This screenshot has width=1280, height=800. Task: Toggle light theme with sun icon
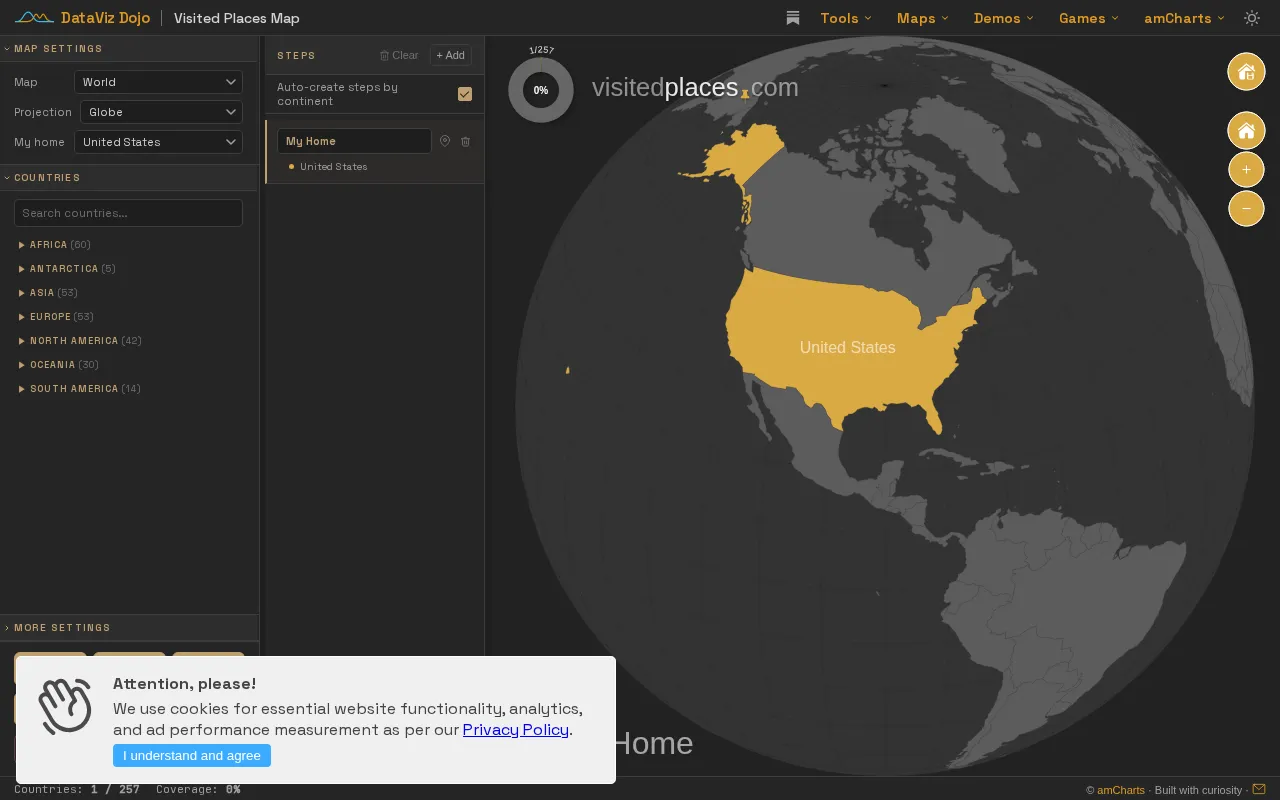[1252, 18]
